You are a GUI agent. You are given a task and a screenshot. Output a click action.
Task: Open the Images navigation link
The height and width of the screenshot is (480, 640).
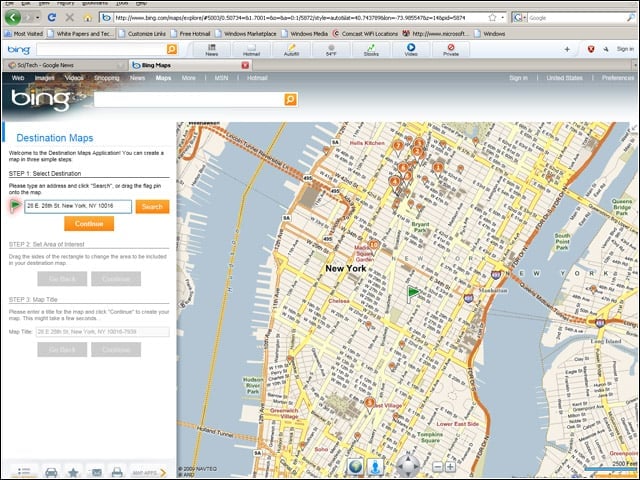click(x=44, y=78)
